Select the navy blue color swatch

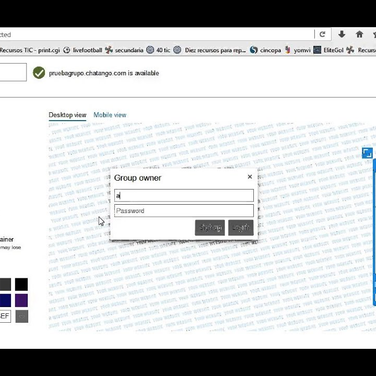[x=5, y=300]
